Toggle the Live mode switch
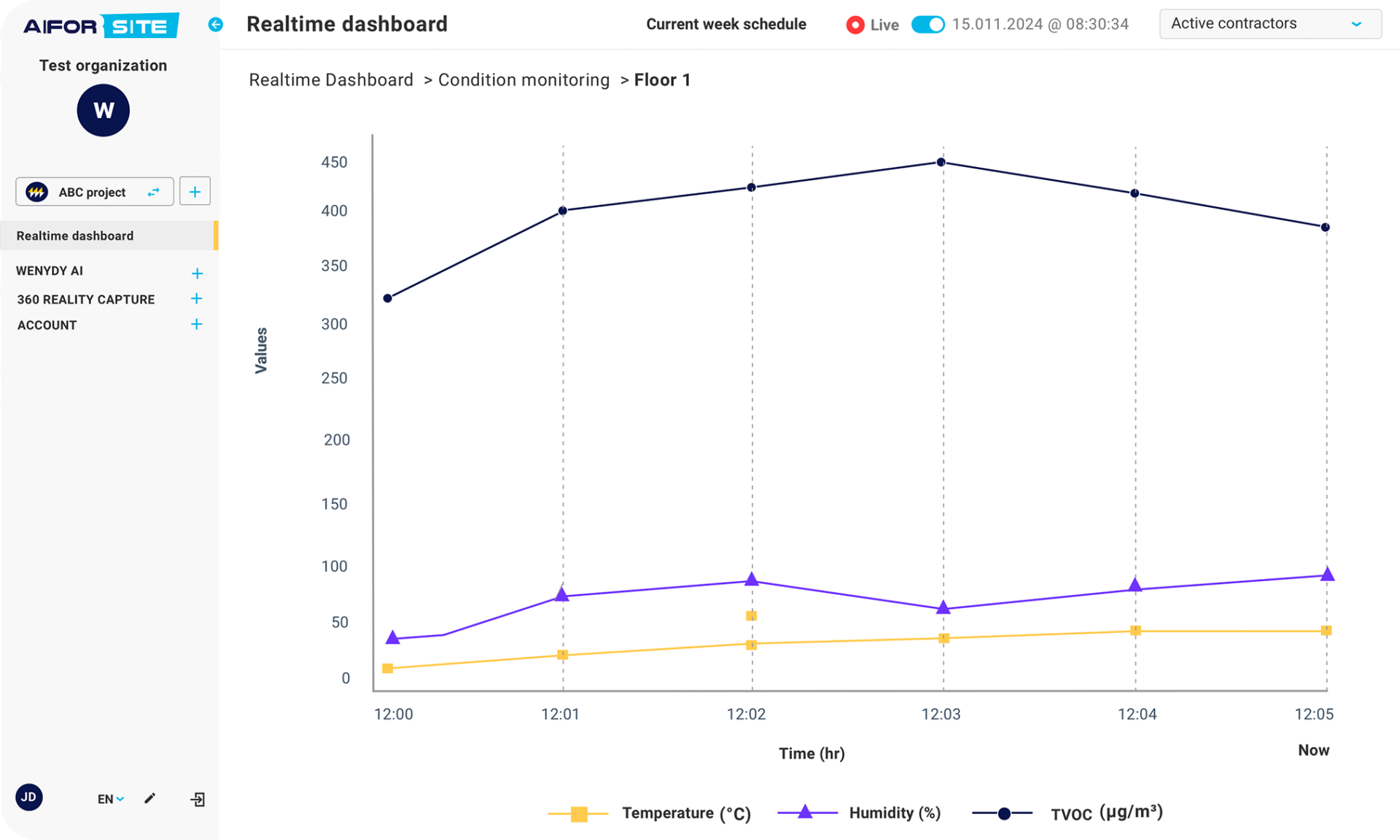Screen dimensions: 1400x840 pyautogui.click(x=928, y=24)
